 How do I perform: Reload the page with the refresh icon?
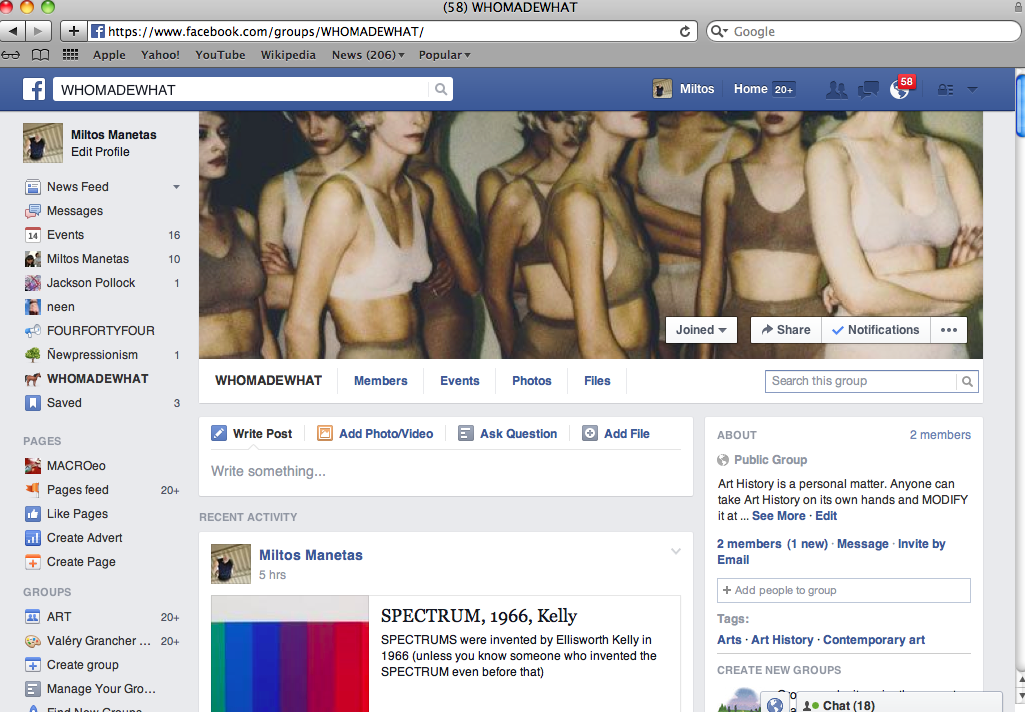click(684, 31)
